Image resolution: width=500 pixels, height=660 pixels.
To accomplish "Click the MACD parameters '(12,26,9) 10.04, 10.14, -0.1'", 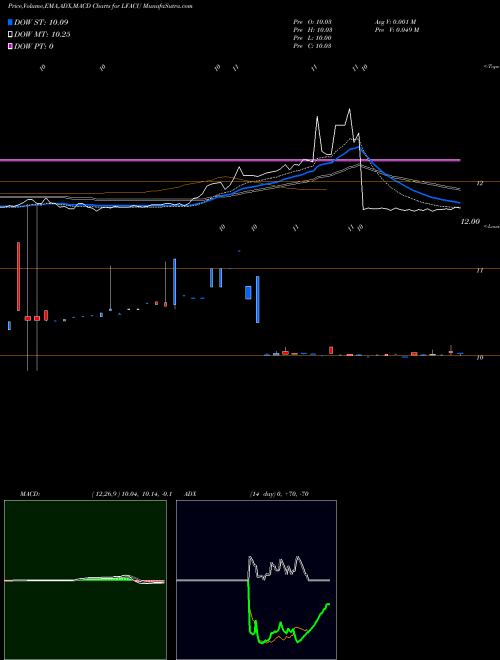I will 131,494.
